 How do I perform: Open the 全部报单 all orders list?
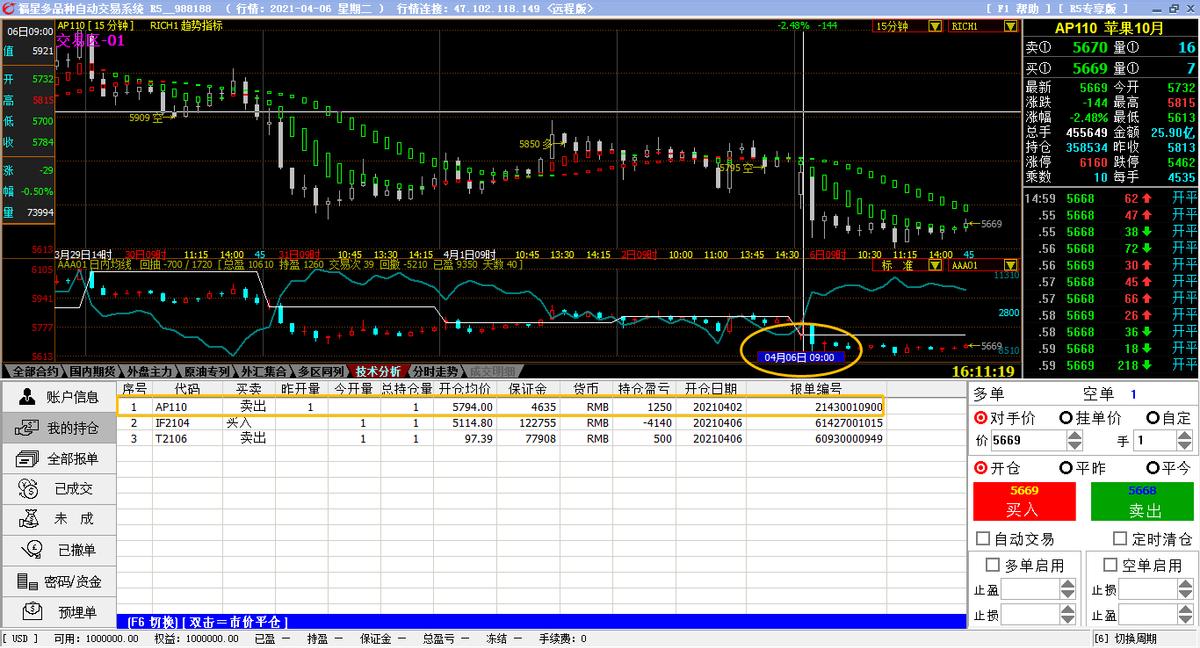(x=58, y=458)
